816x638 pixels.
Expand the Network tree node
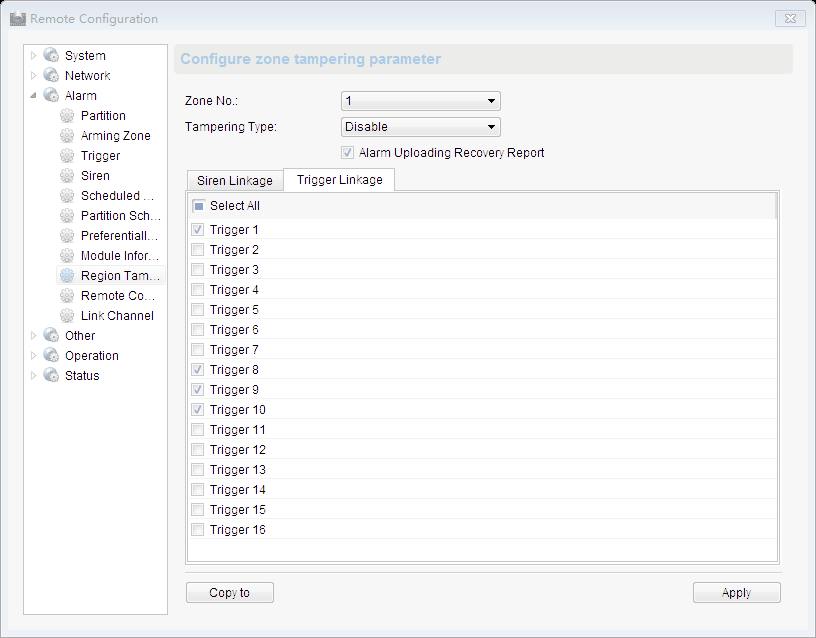[x=33, y=75]
